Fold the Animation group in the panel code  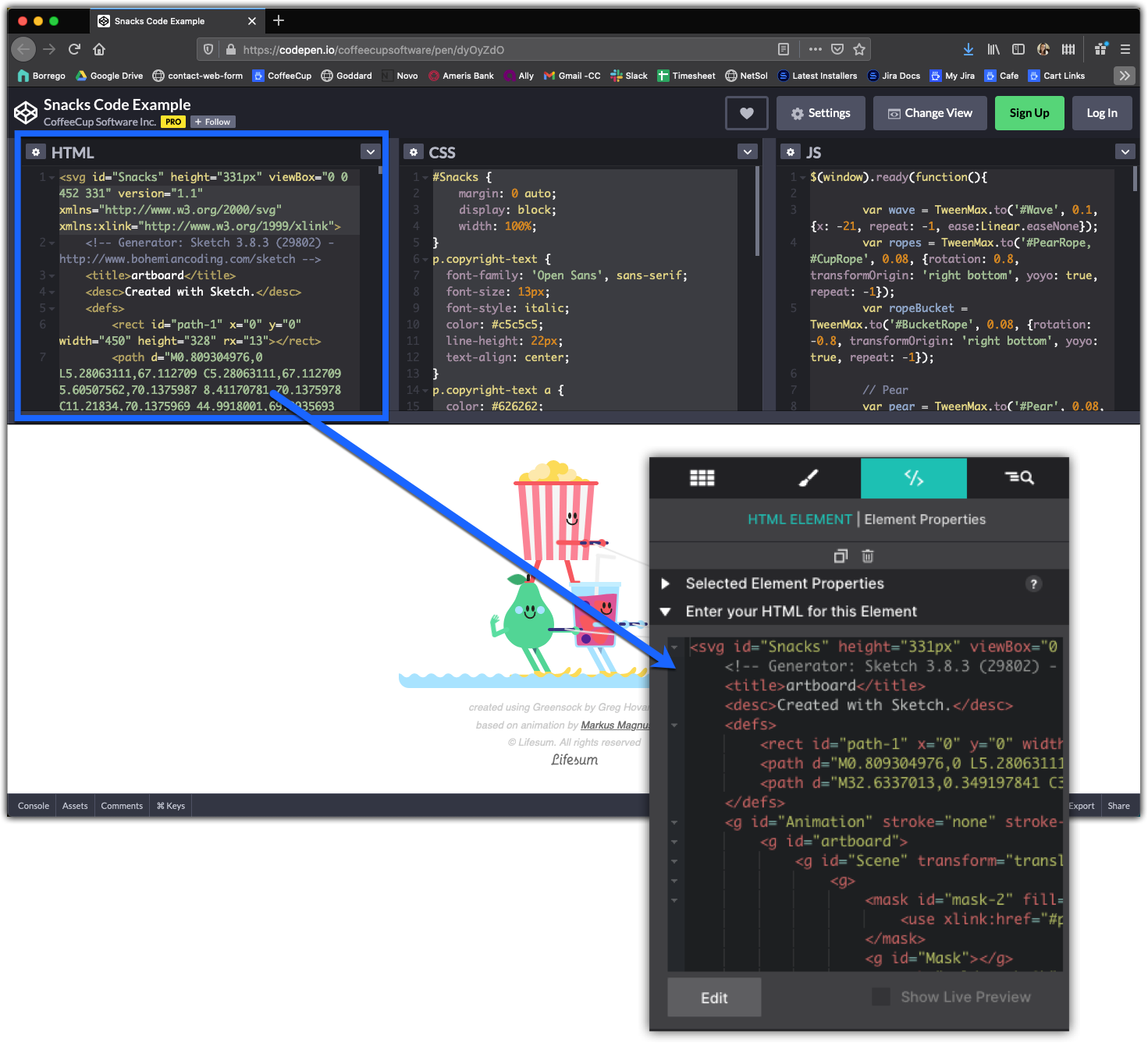[x=674, y=822]
